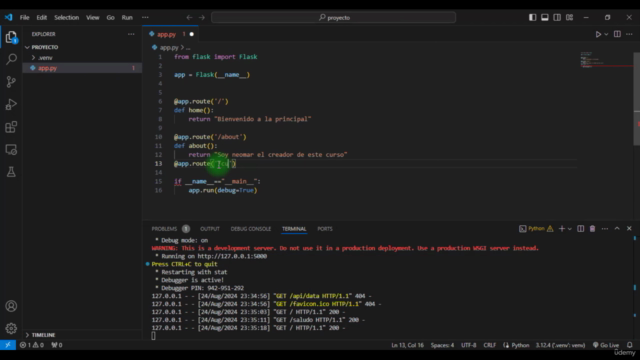Change indentation via Spaces: 4
Viewport: 640px width, 360px height.
click(x=442, y=345)
